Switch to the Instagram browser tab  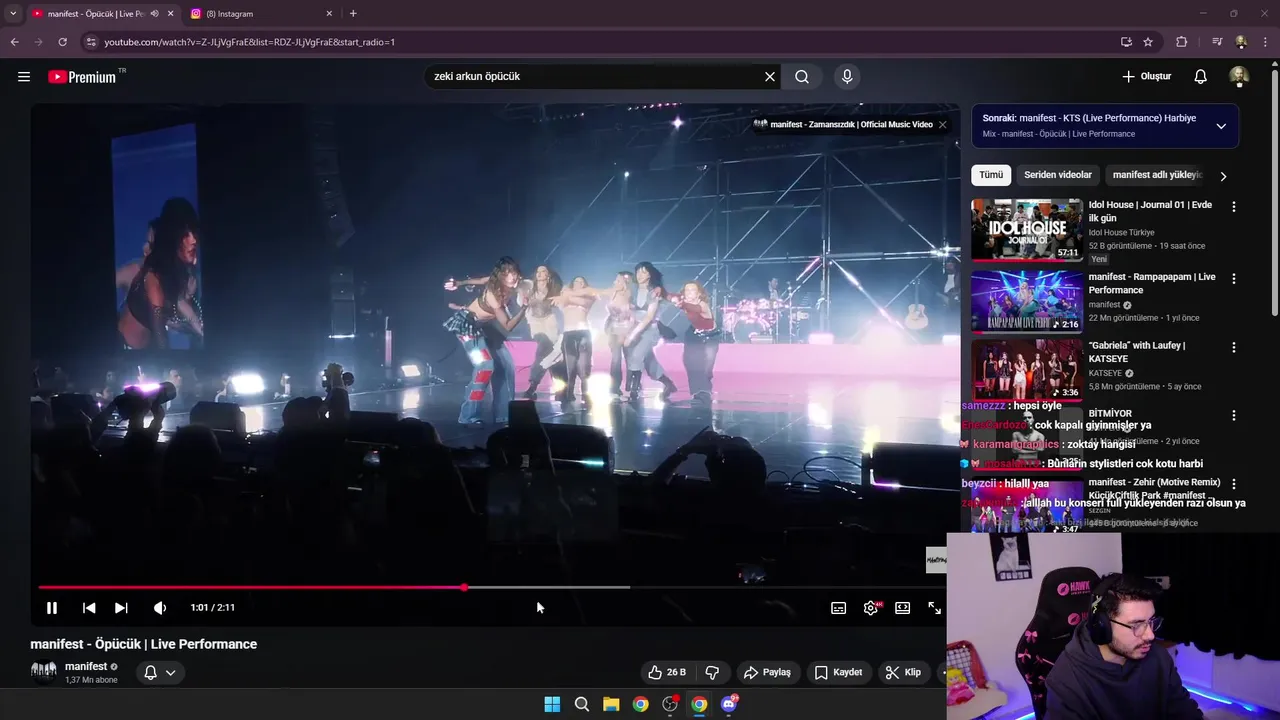pyautogui.click(x=261, y=14)
